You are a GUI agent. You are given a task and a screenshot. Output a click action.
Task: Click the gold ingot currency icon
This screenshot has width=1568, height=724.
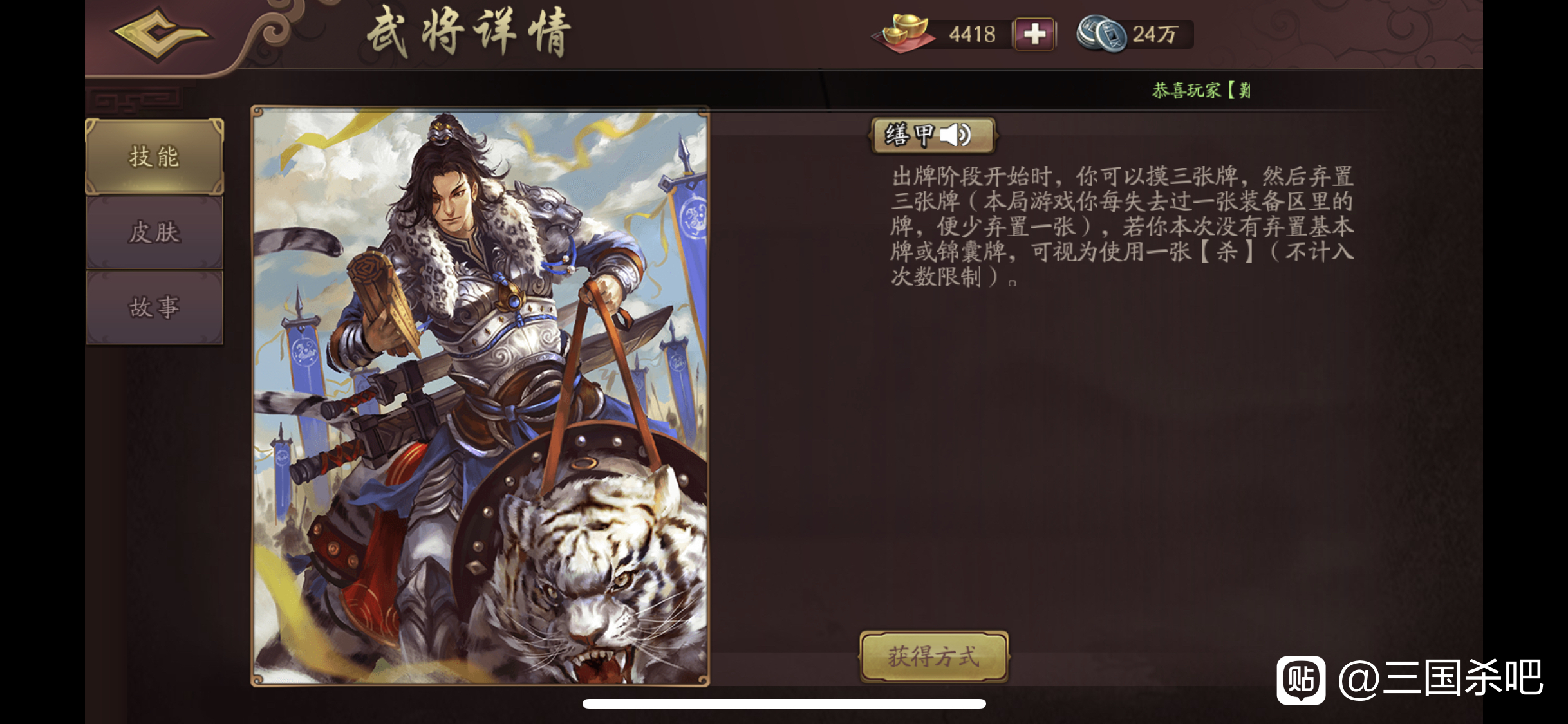pos(903,33)
